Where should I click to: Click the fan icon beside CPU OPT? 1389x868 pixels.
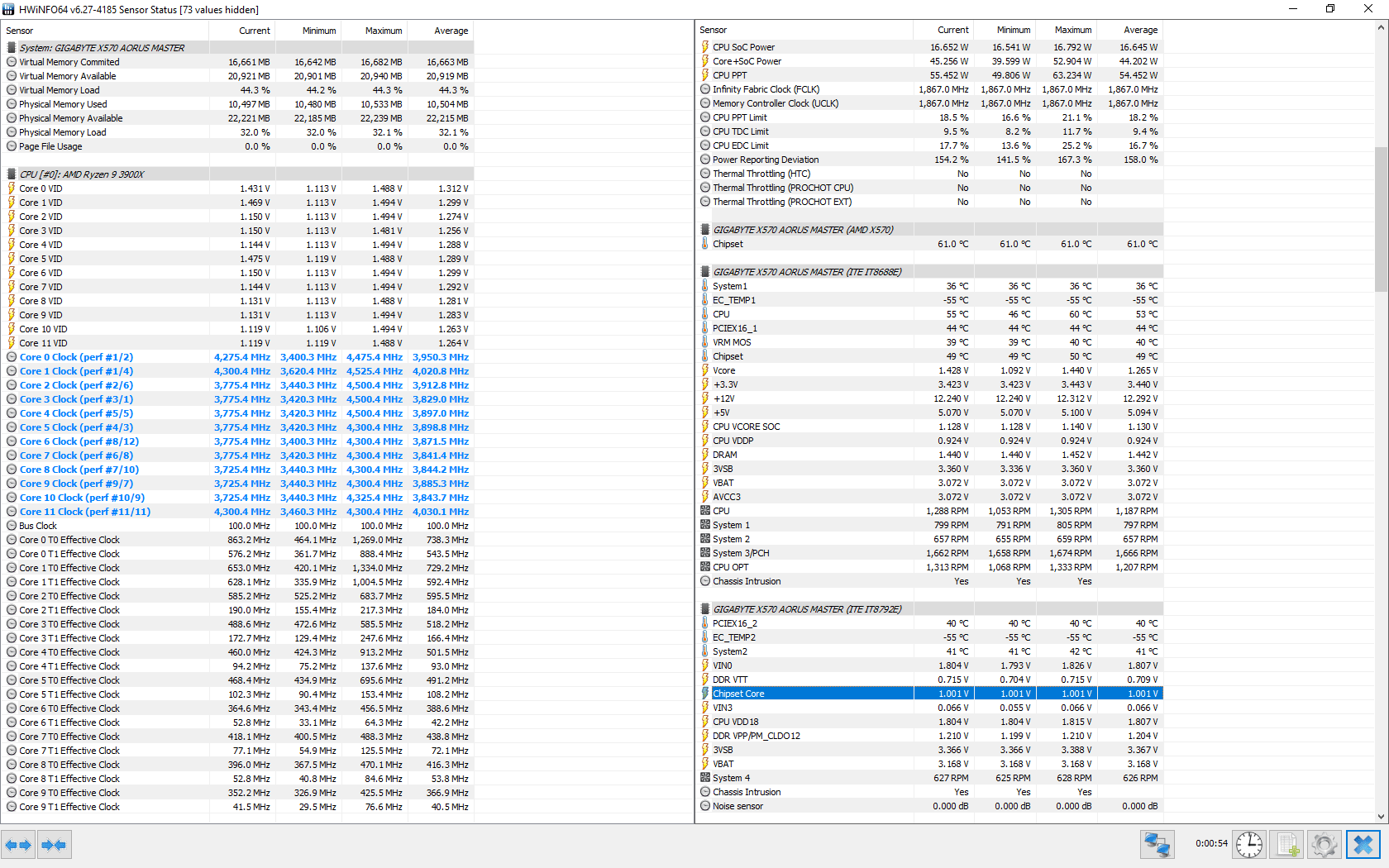click(x=705, y=567)
